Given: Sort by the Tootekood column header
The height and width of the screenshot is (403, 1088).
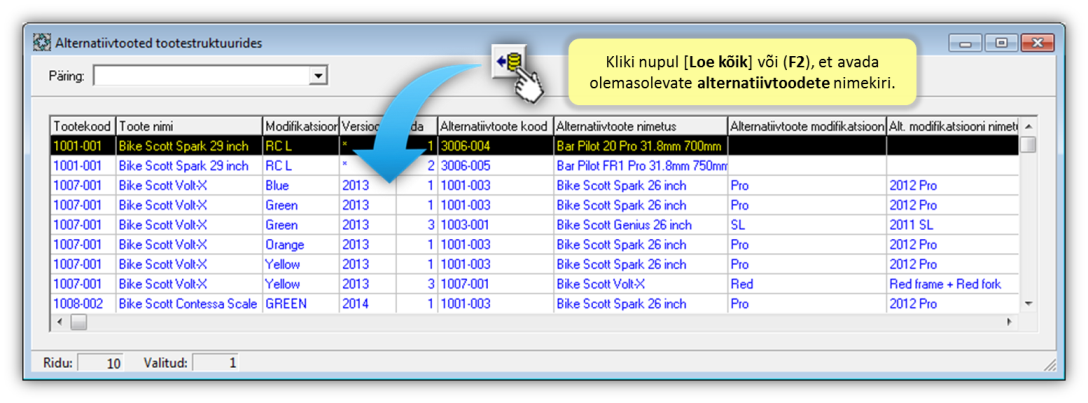Looking at the screenshot, I should (x=83, y=126).
